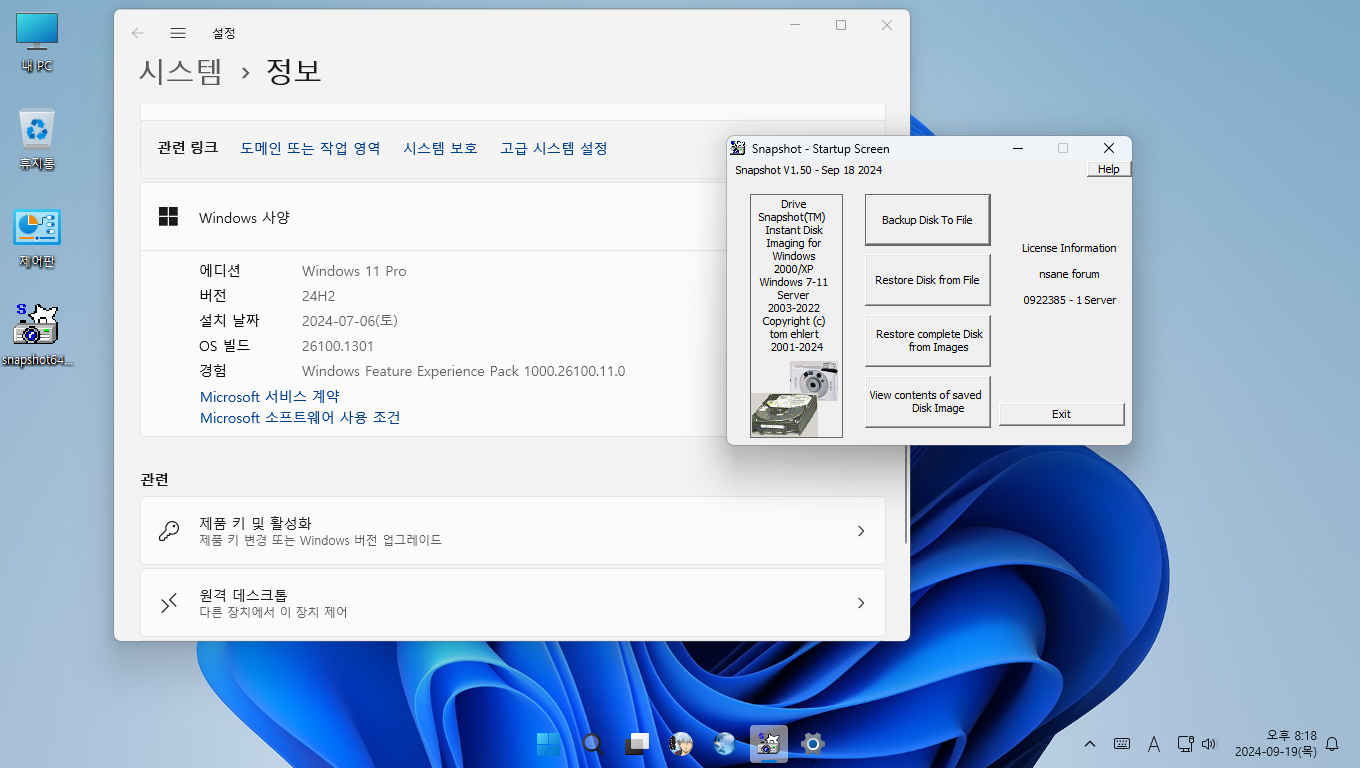Expand 제품 키 및 활성화 chevron
The image size is (1360, 768).
[x=861, y=531]
